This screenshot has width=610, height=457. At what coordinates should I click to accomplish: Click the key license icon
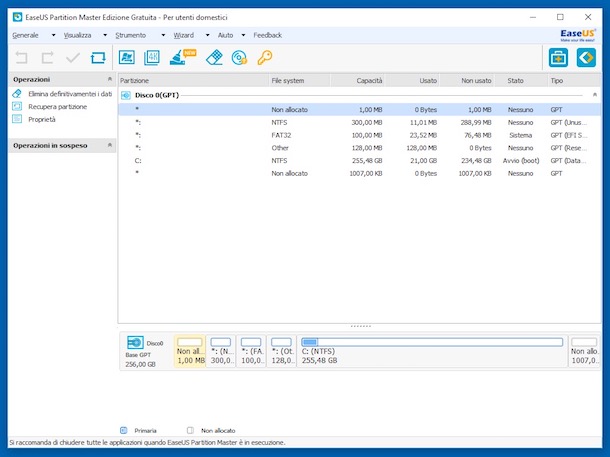(265, 58)
